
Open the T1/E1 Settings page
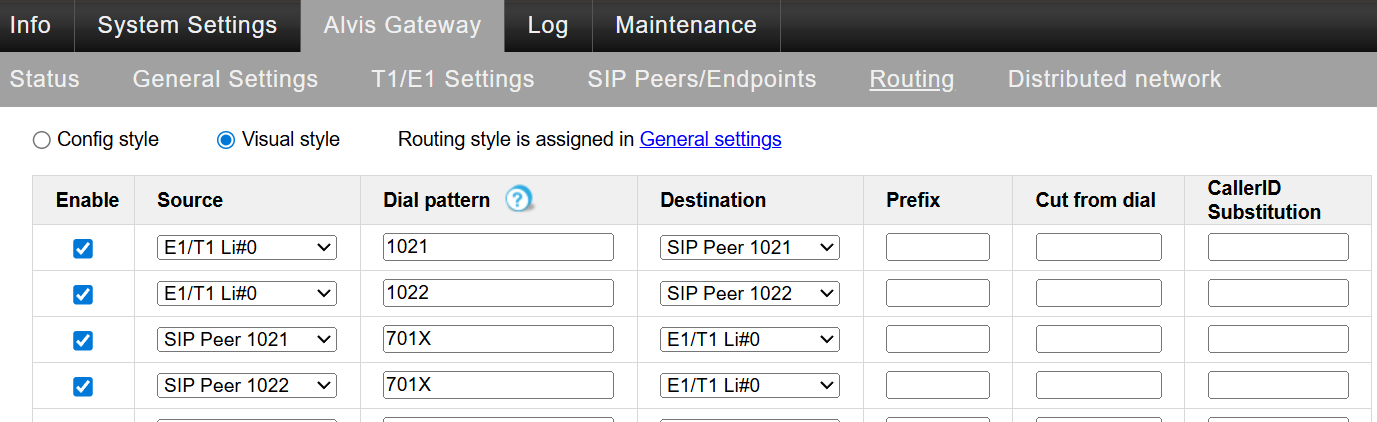coord(452,79)
